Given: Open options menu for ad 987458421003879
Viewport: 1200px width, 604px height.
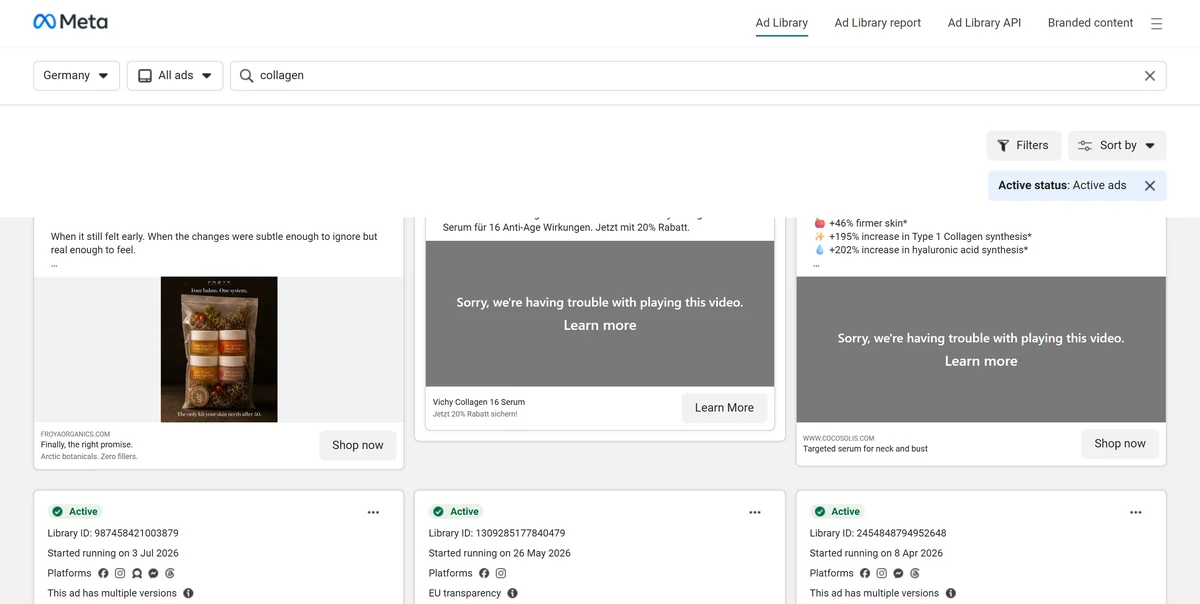Looking at the screenshot, I should pyautogui.click(x=373, y=512).
